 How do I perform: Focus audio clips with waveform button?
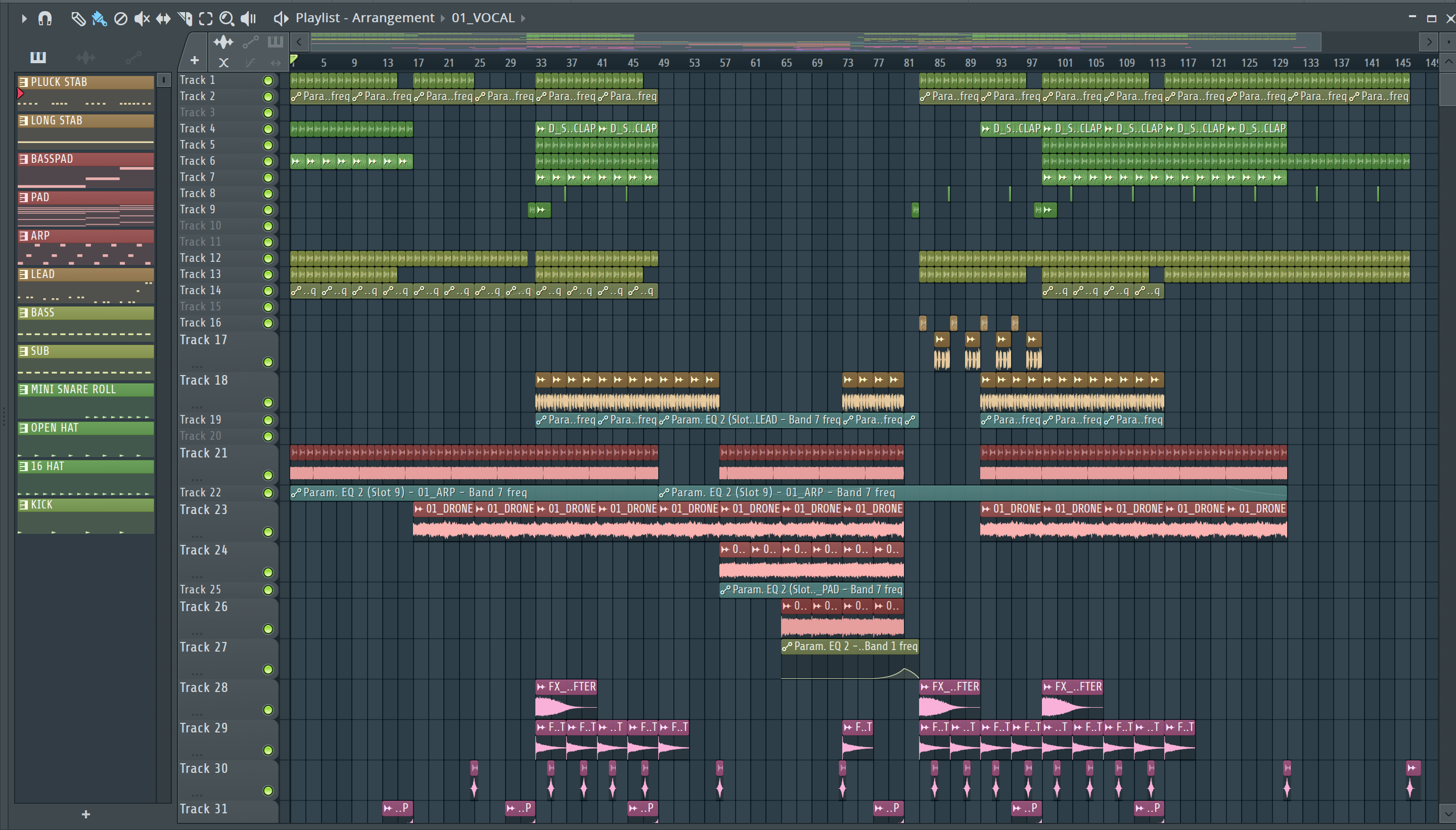(x=223, y=41)
